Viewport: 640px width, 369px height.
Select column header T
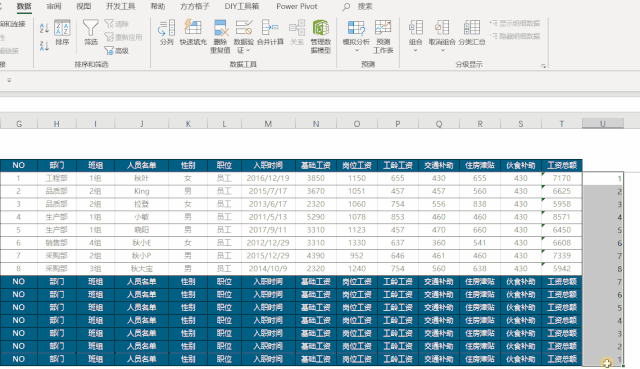click(x=562, y=124)
